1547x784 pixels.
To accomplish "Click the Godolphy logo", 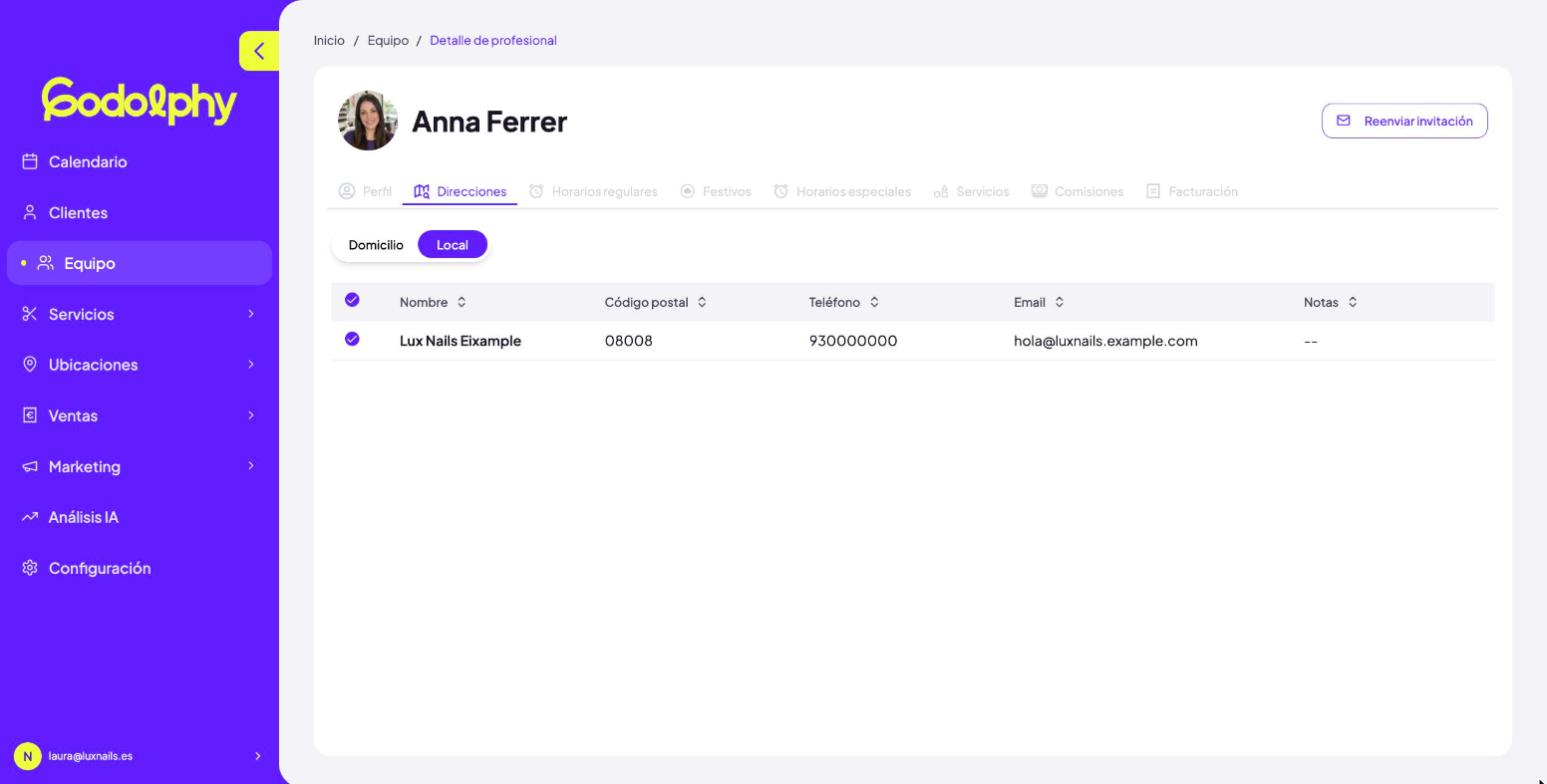I will click(x=139, y=102).
